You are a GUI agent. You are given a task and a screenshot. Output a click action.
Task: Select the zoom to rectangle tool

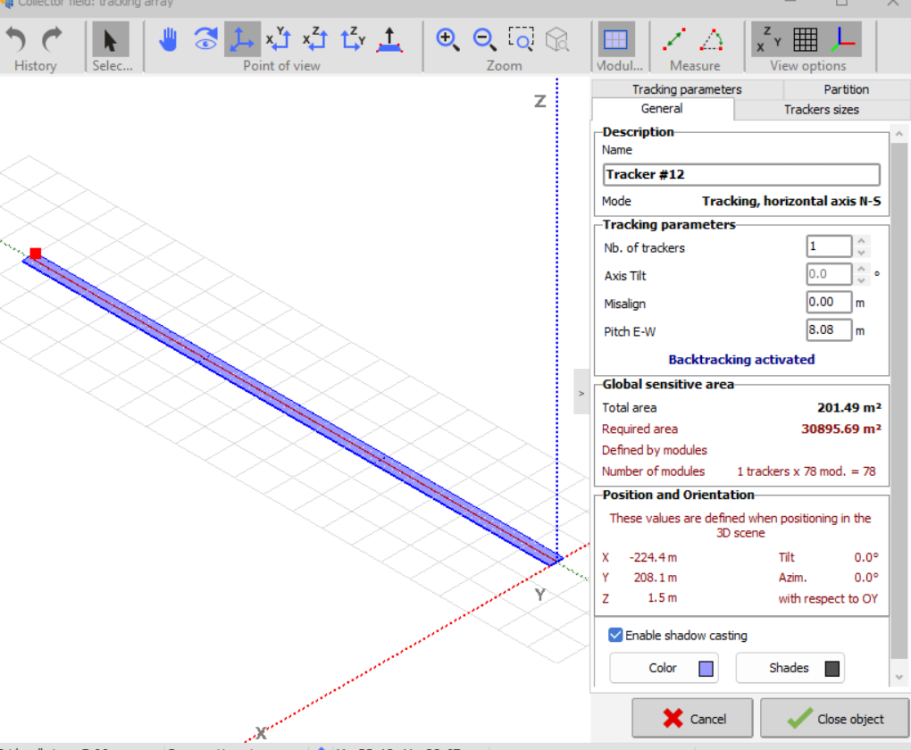(521, 40)
